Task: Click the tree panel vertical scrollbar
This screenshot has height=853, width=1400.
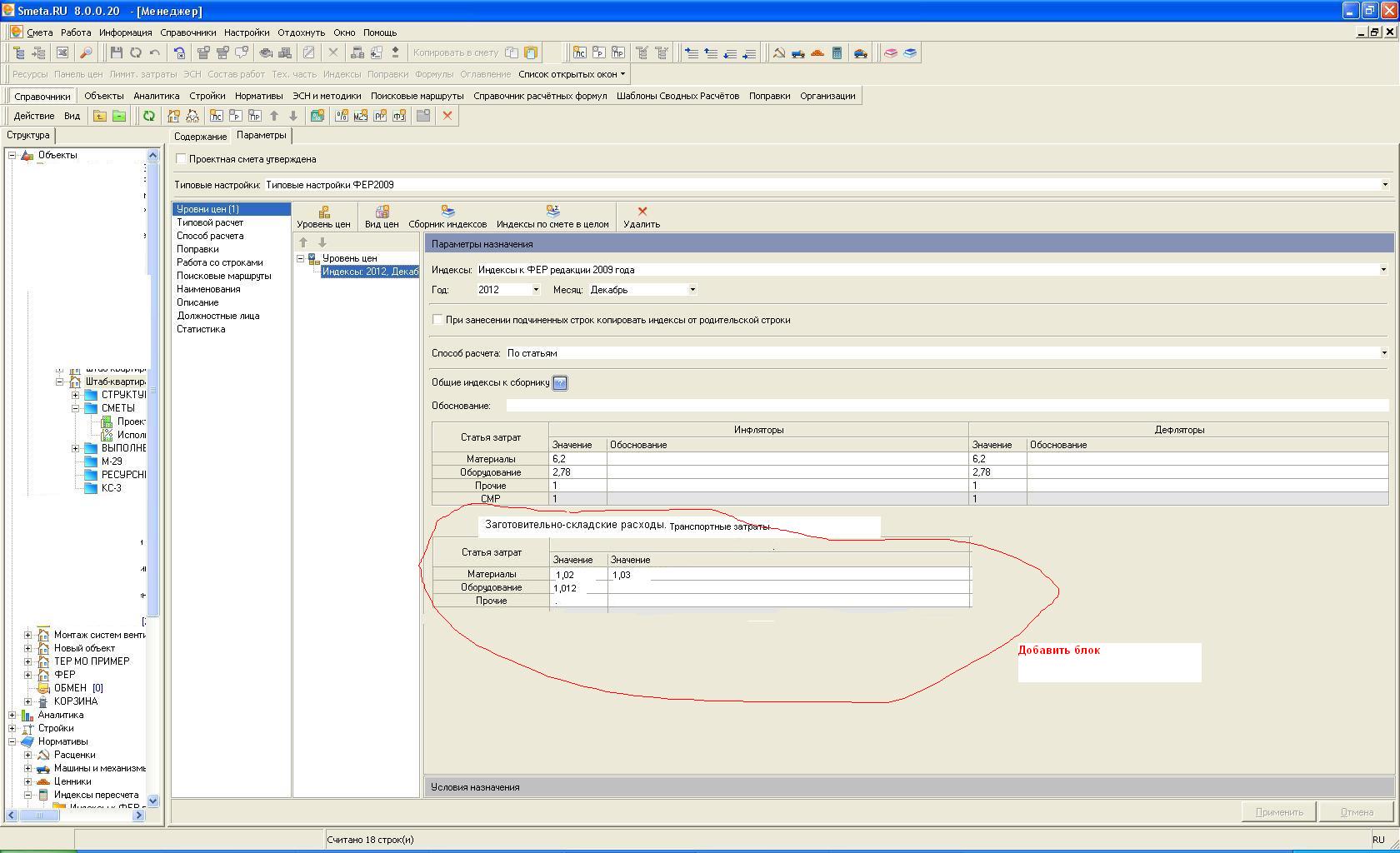Action: [152, 478]
